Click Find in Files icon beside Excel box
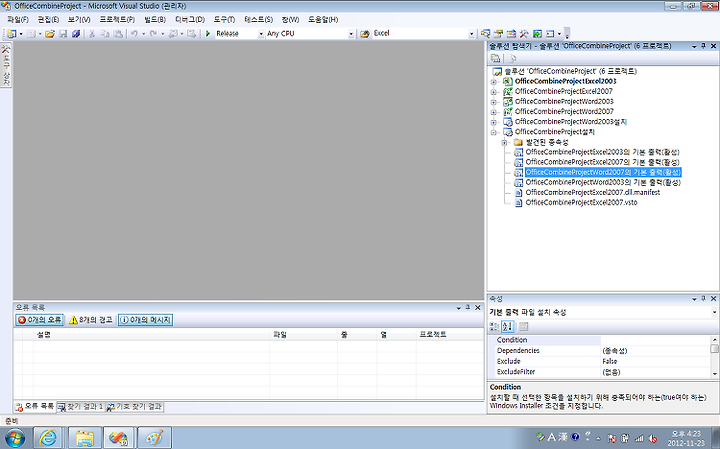Screen dimensions: 720x449 pyautogui.click(x=365, y=34)
